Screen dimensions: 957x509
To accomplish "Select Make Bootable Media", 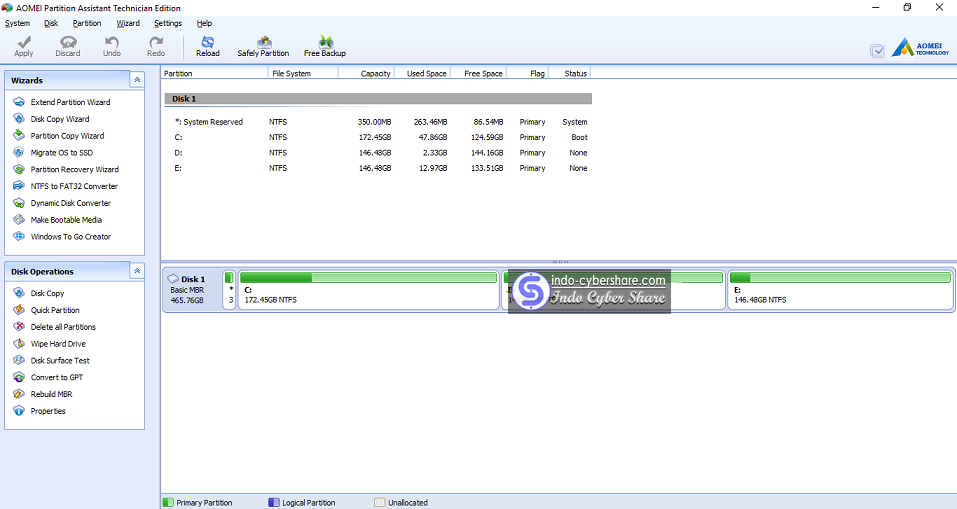I will (x=66, y=220).
